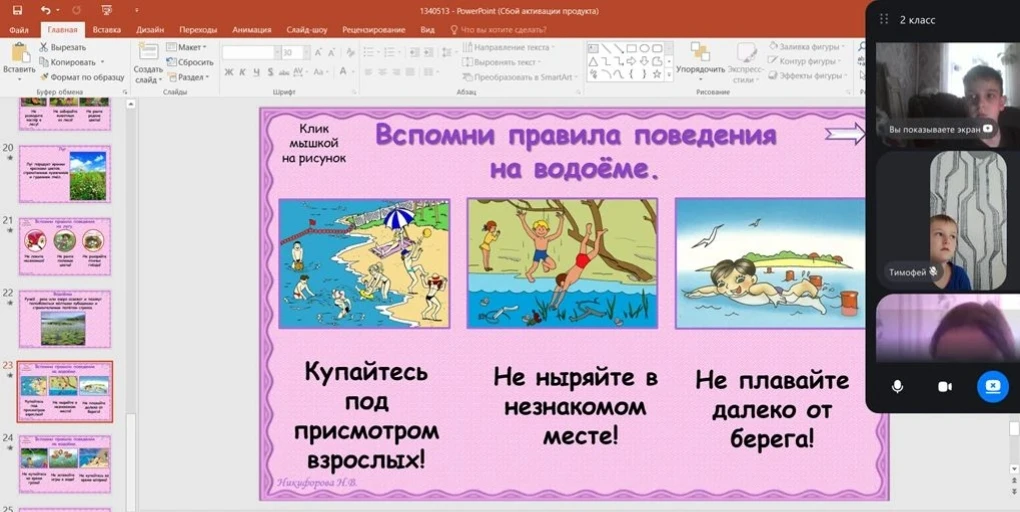Open the Дизайн tab
This screenshot has width=1020, height=512.
point(150,30)
